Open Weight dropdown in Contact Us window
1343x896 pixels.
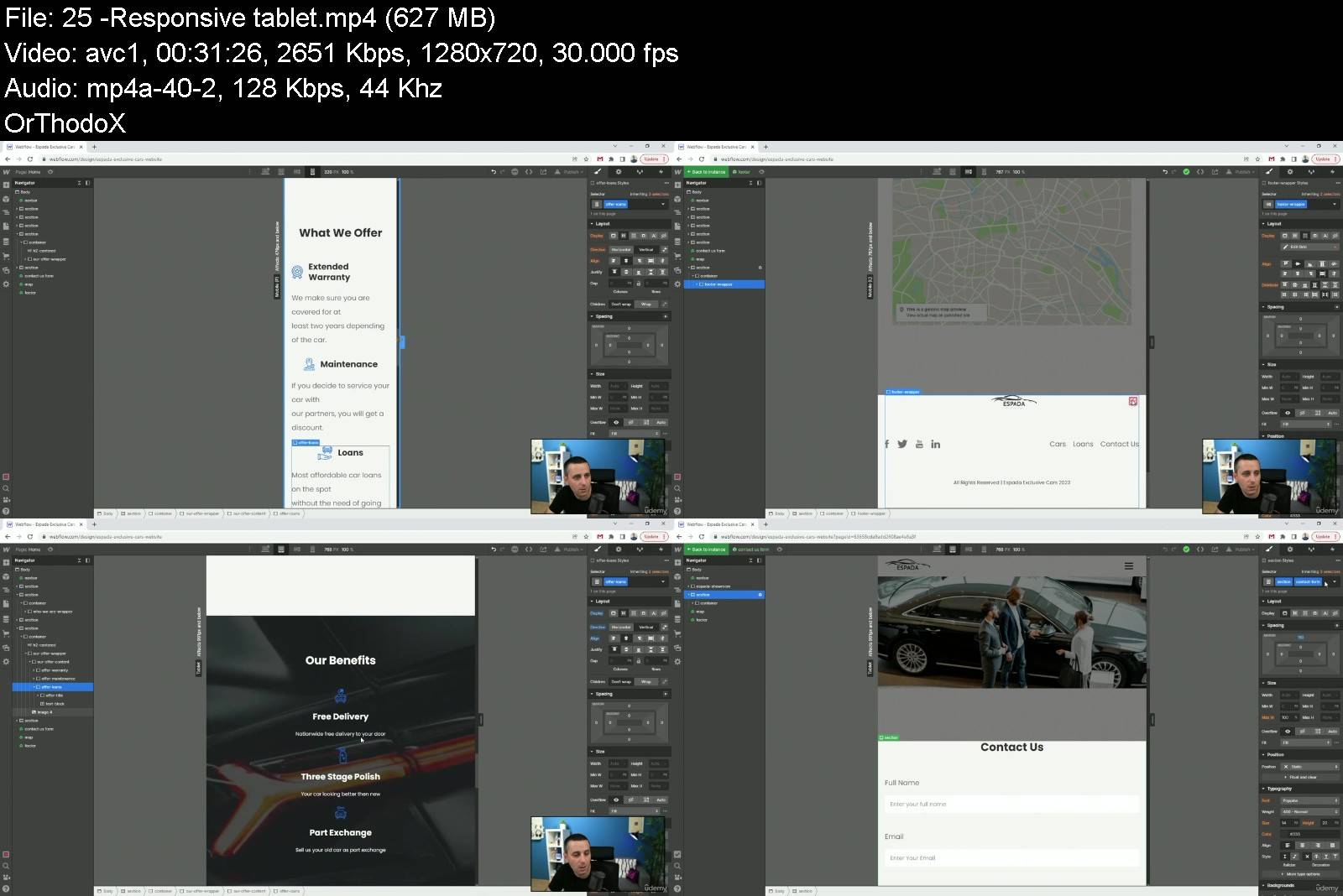(x=1309, y=811)
